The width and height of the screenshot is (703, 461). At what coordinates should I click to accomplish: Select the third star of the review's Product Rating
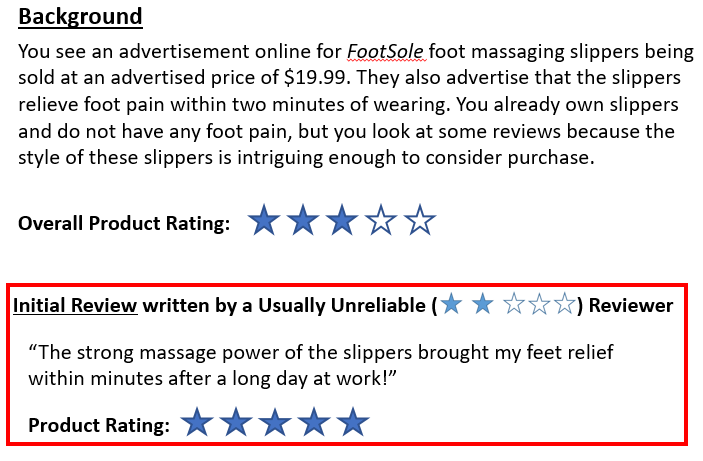273,424
